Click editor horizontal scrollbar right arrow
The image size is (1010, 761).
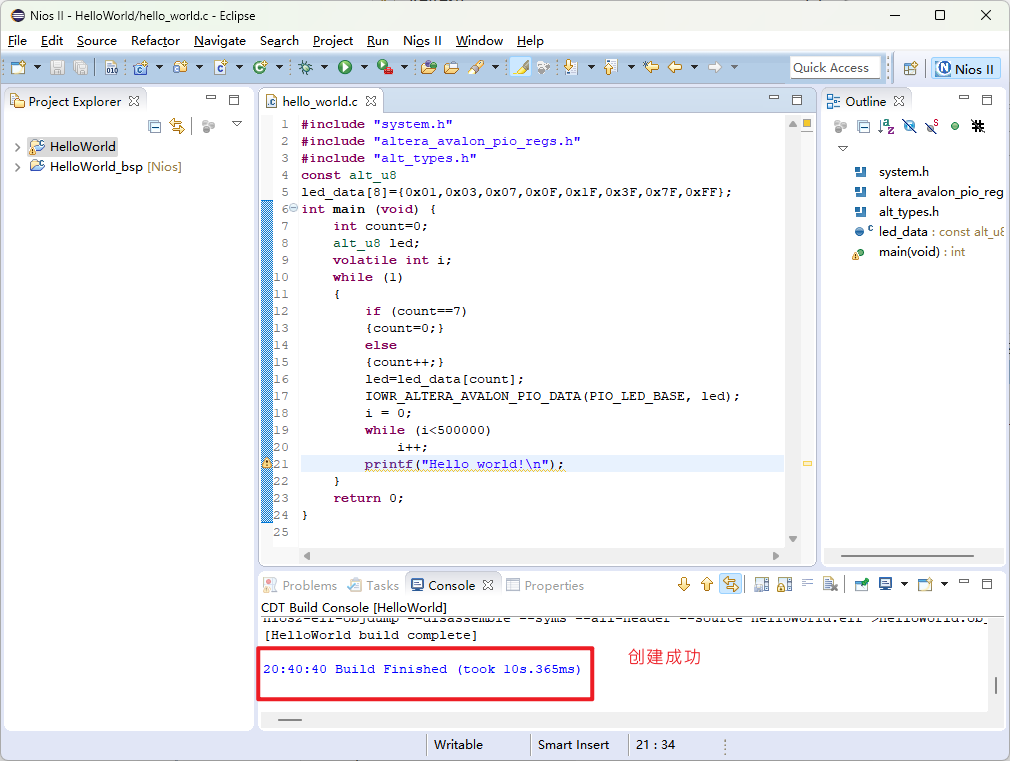point(776,555)
